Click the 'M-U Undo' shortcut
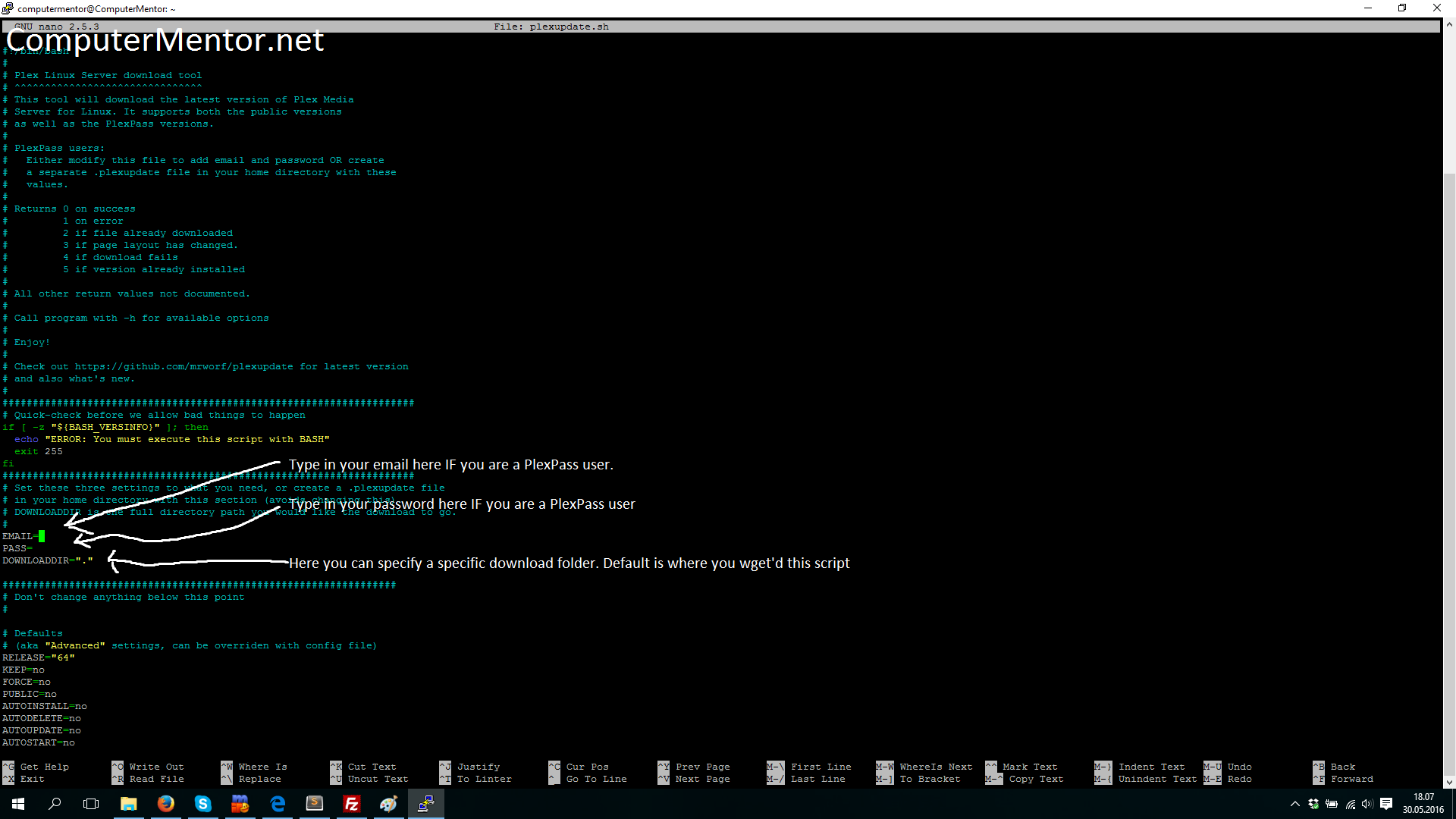The height and width of the screenshot is (819, 1456). [1228, 767]
